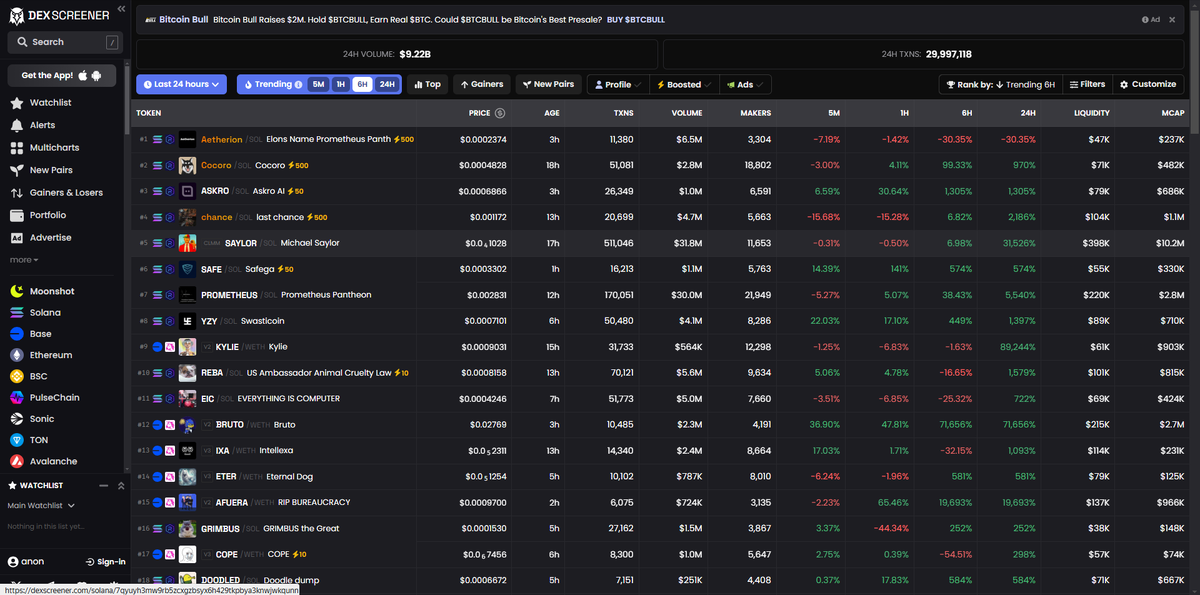
Task: Select Base chain icon
Action: pyautogui.click(x=17, y=334)
